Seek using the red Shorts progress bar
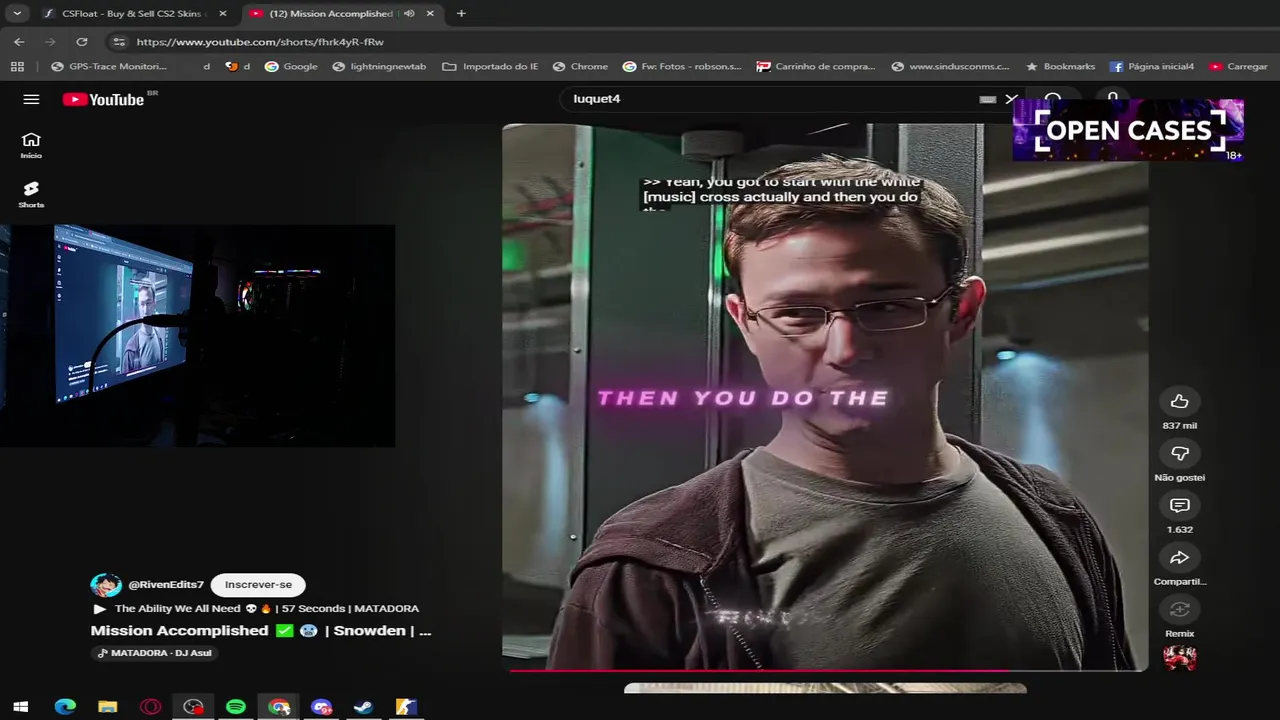The image size is (1280, 720). [825, 670]
